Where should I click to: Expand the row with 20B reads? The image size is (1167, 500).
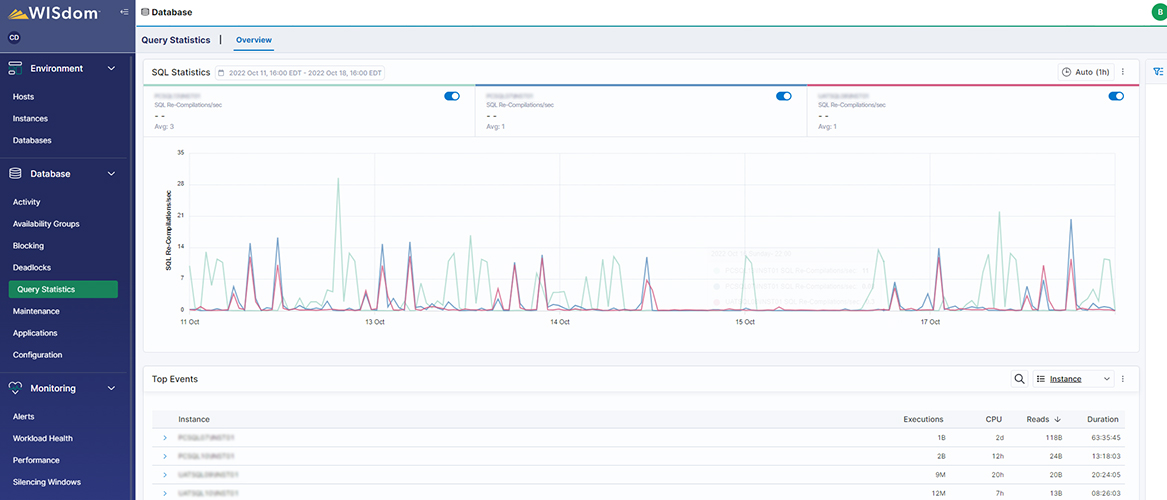[x=164, y=475]
